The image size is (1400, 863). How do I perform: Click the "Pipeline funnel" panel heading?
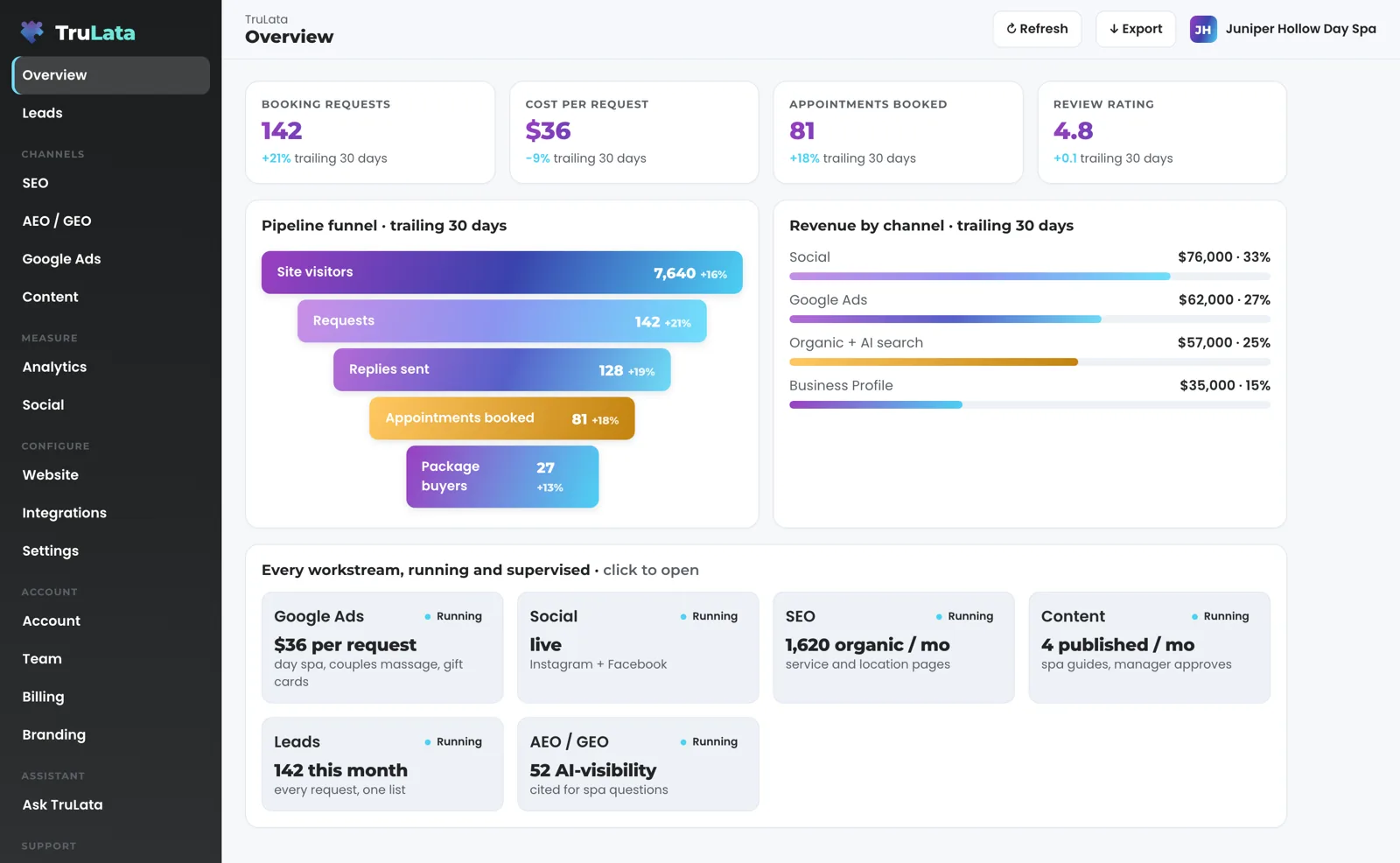pos(384,226)
